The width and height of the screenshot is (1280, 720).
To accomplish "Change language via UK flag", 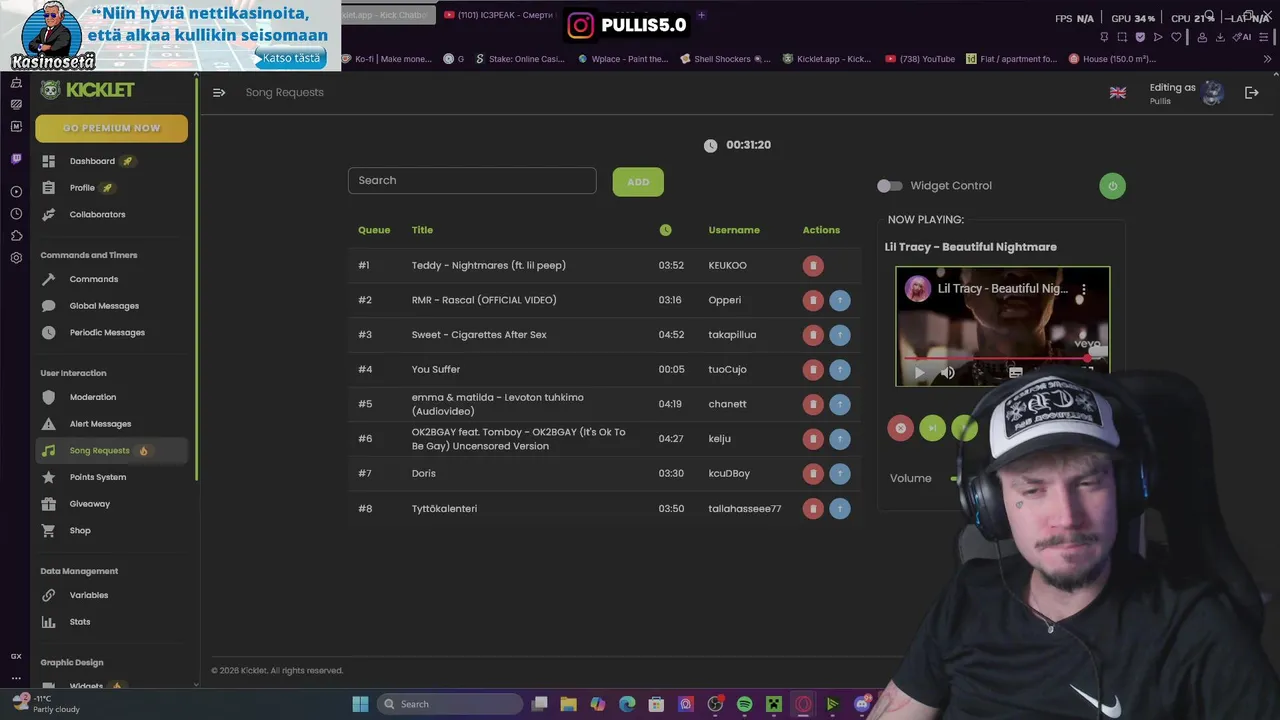I will 1118,92.
